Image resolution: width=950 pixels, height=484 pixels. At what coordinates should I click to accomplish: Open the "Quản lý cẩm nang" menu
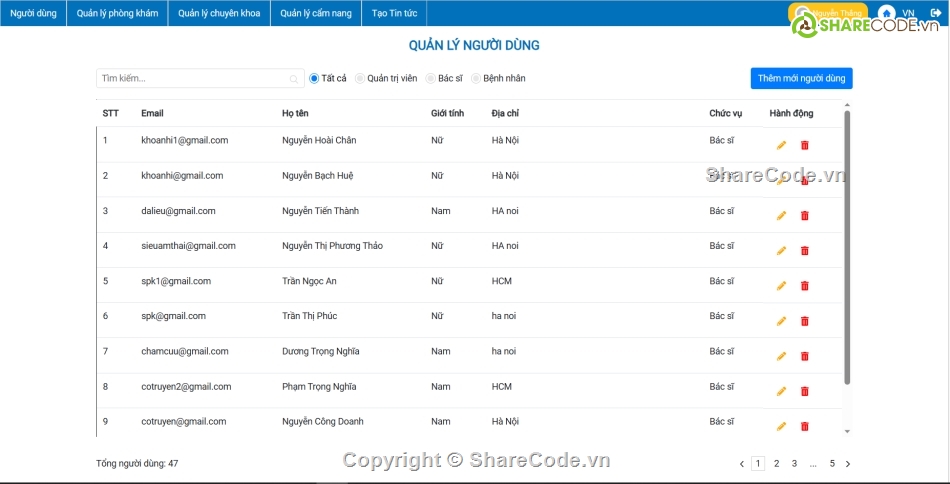(x=315, y=13)
